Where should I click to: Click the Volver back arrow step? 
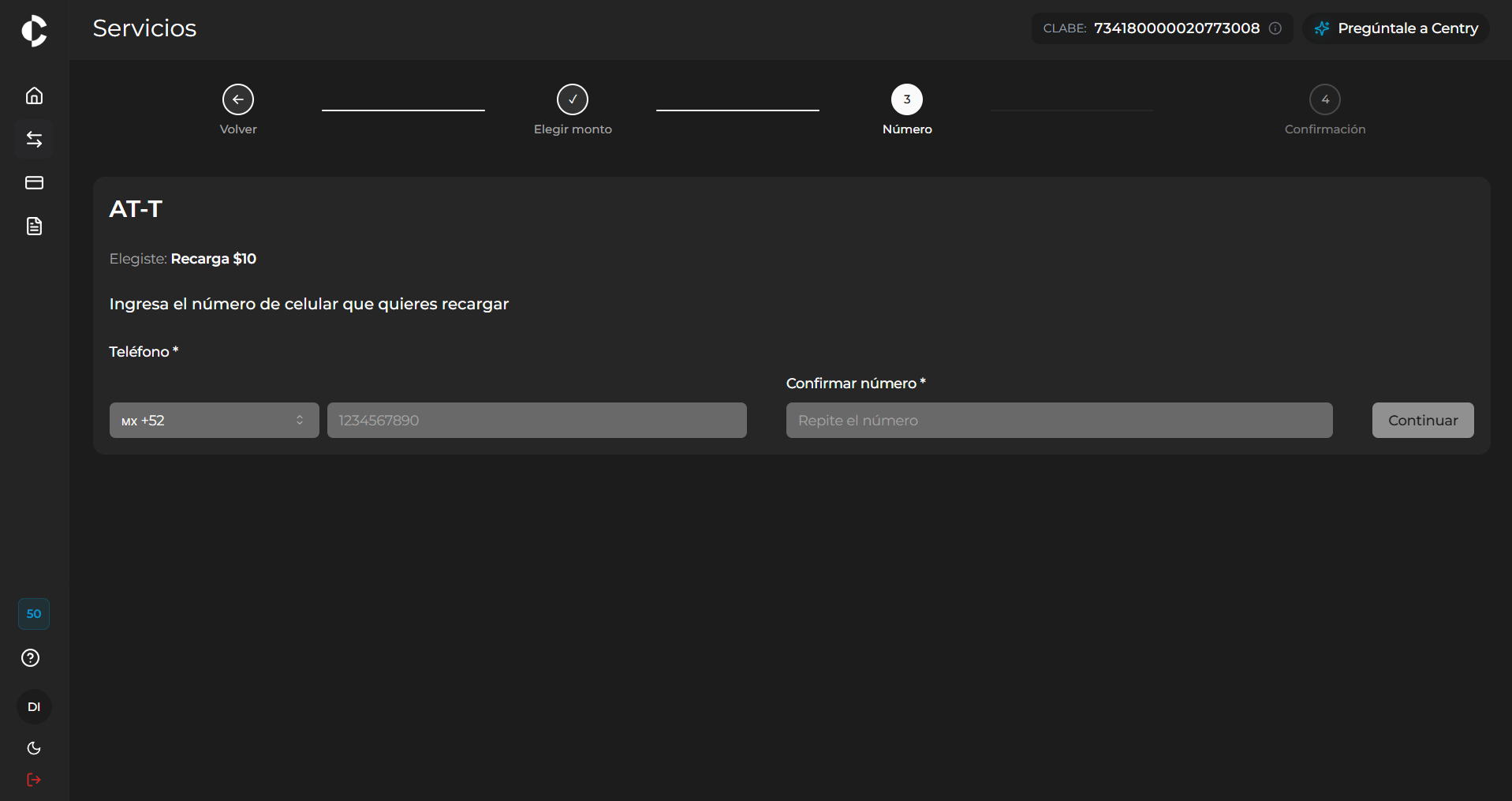[x=238, y=99]
